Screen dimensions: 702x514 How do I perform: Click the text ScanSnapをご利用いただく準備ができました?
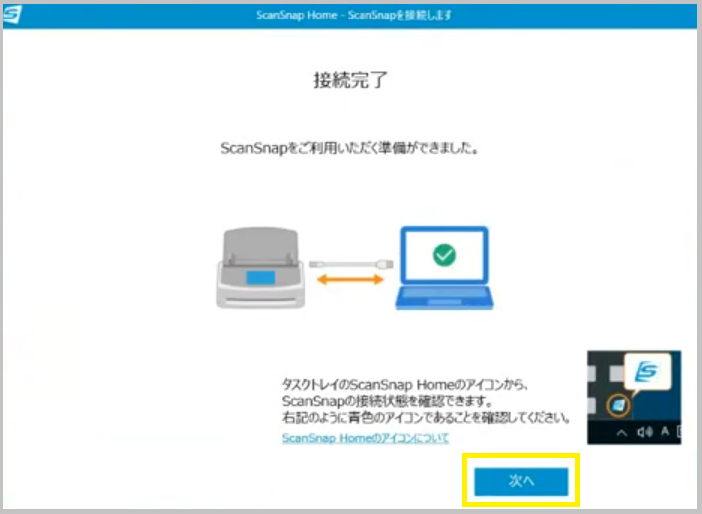click(349, 148)
